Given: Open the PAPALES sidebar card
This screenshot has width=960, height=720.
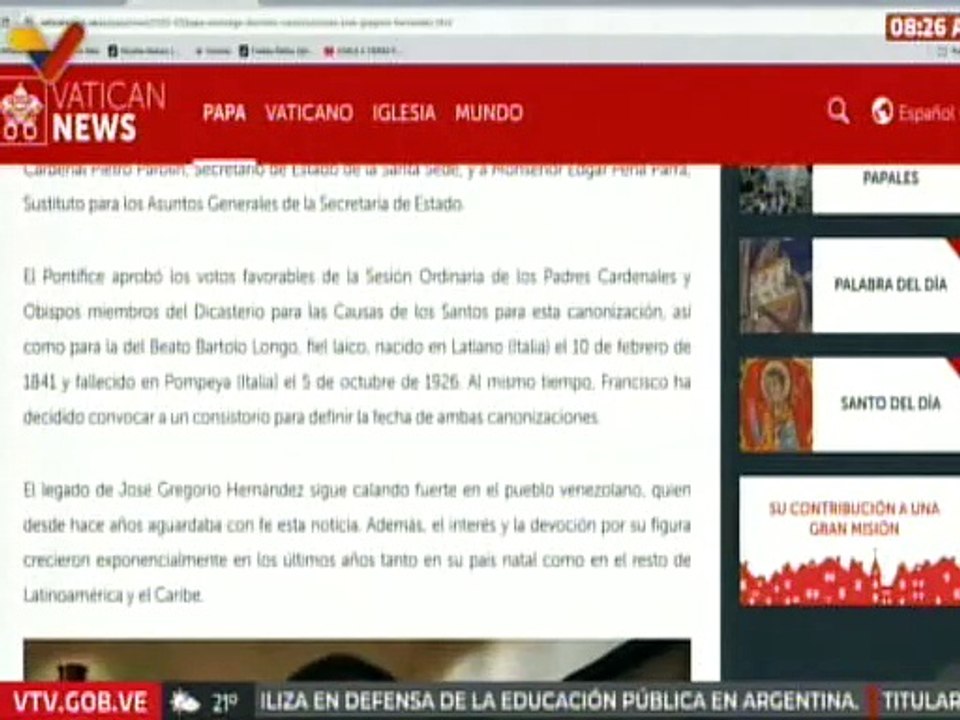Looking at the screenshot, I should [x=849, y=189].
